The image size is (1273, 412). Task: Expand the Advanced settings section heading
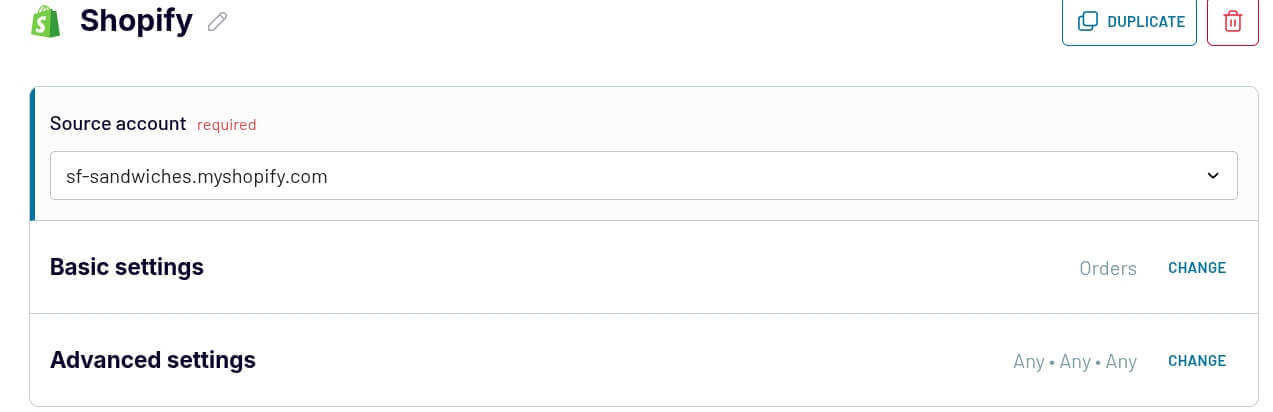(153, 360)
